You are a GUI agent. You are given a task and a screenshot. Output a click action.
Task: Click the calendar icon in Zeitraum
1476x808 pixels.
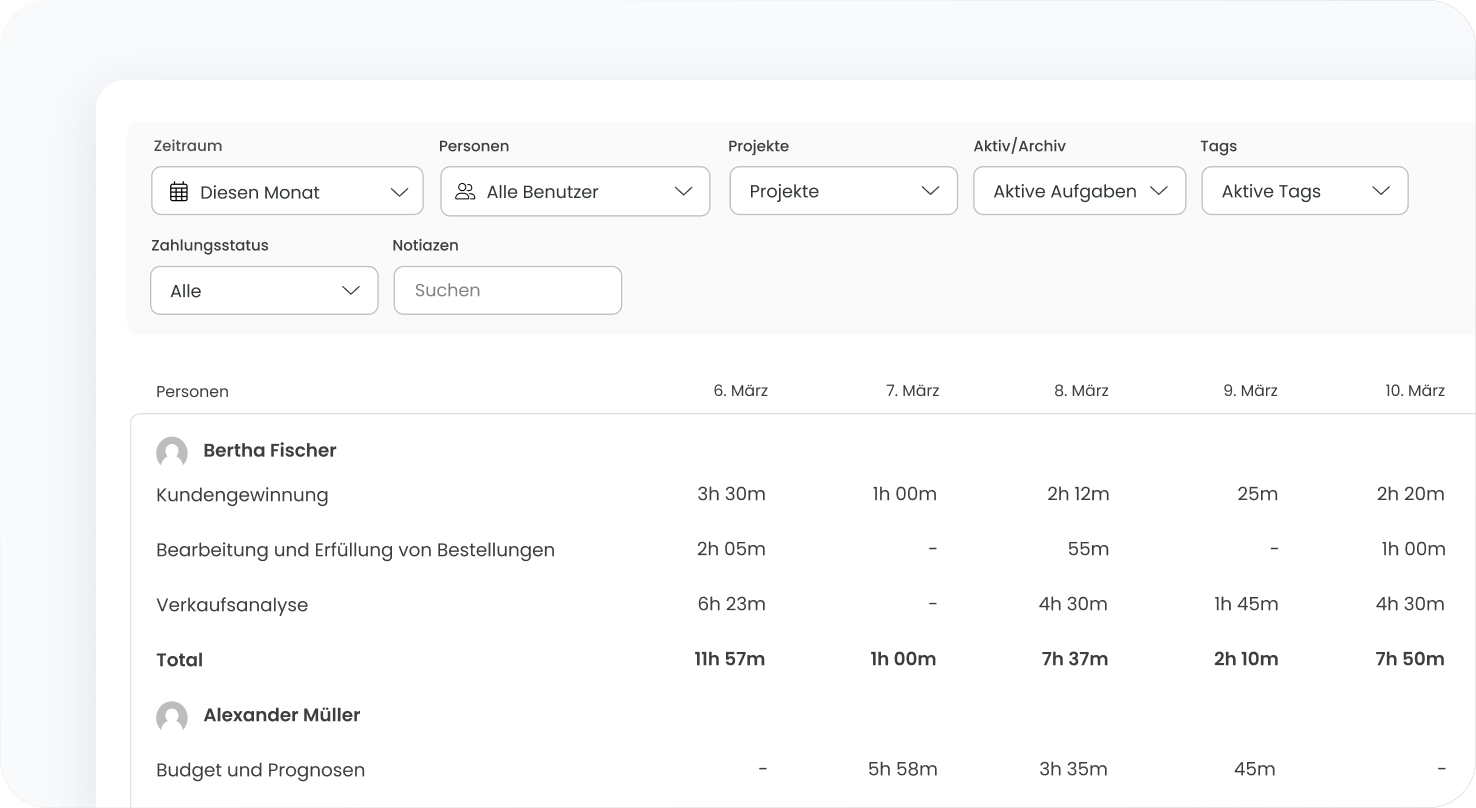click(179, 192)
